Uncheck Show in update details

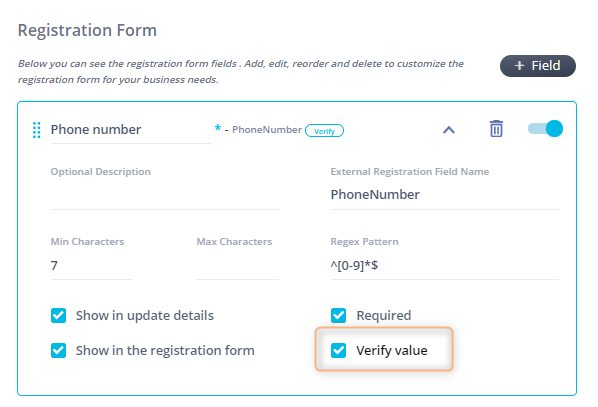click(x=58, y=315)
